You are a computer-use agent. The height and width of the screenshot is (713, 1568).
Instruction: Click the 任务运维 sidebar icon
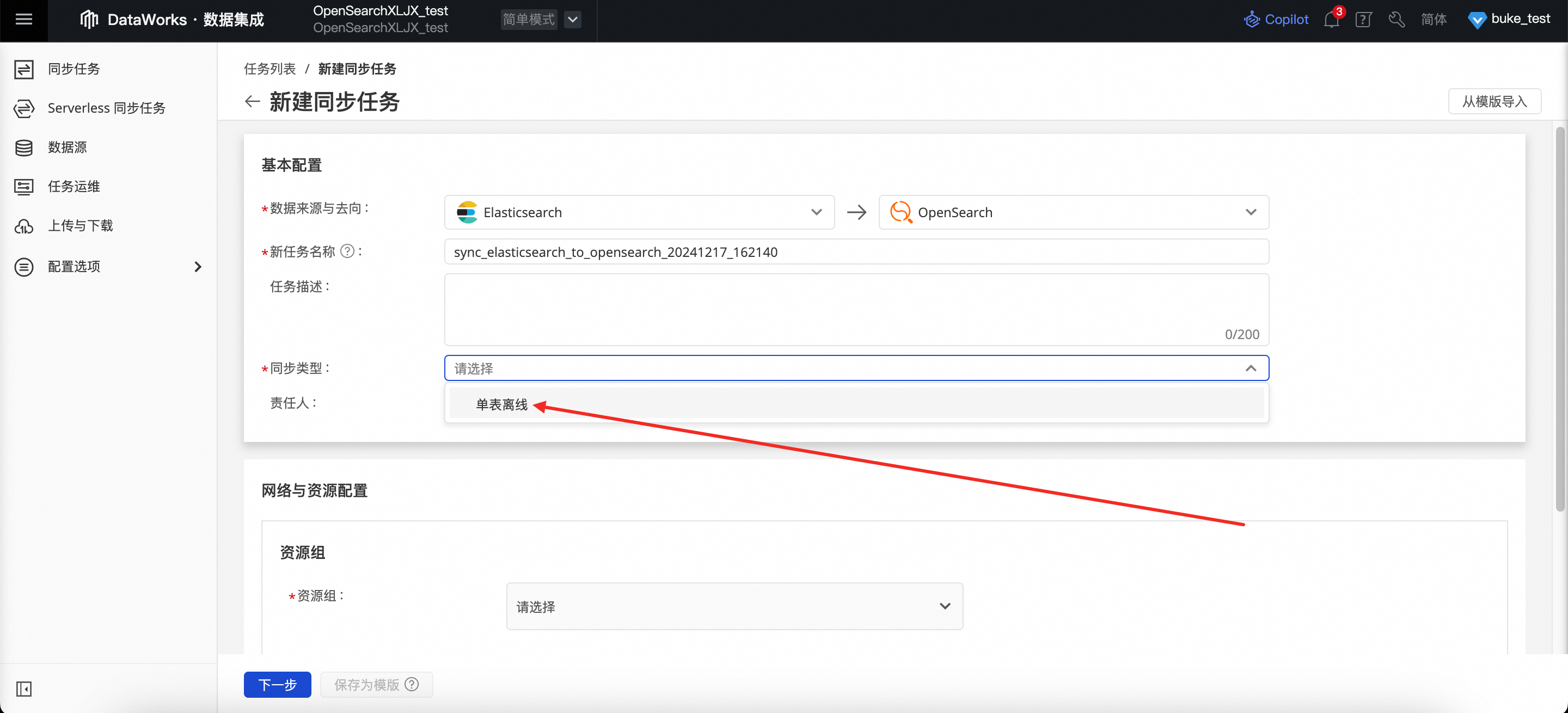[24, 187]
